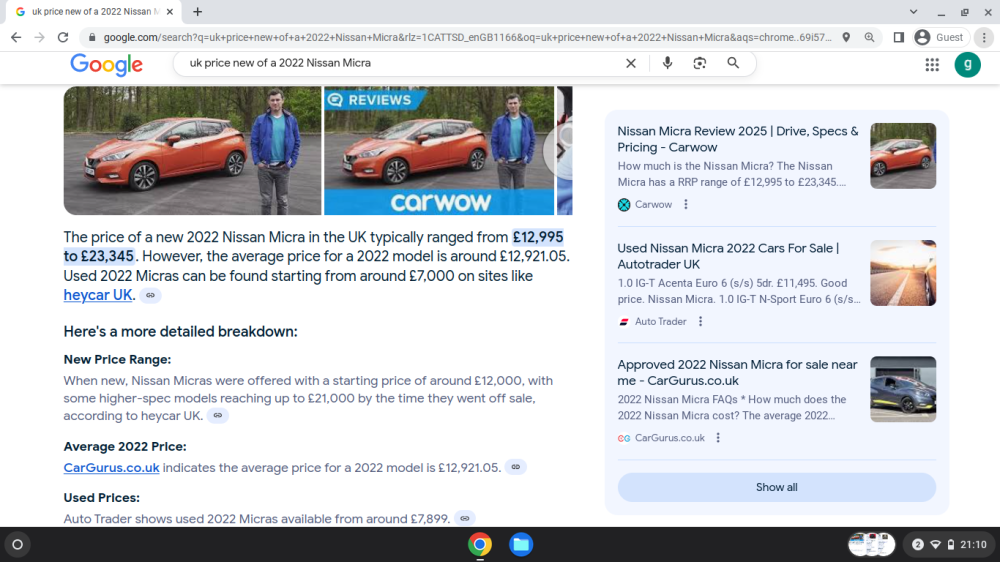Click the browser forward arrow

click(40, 38)
